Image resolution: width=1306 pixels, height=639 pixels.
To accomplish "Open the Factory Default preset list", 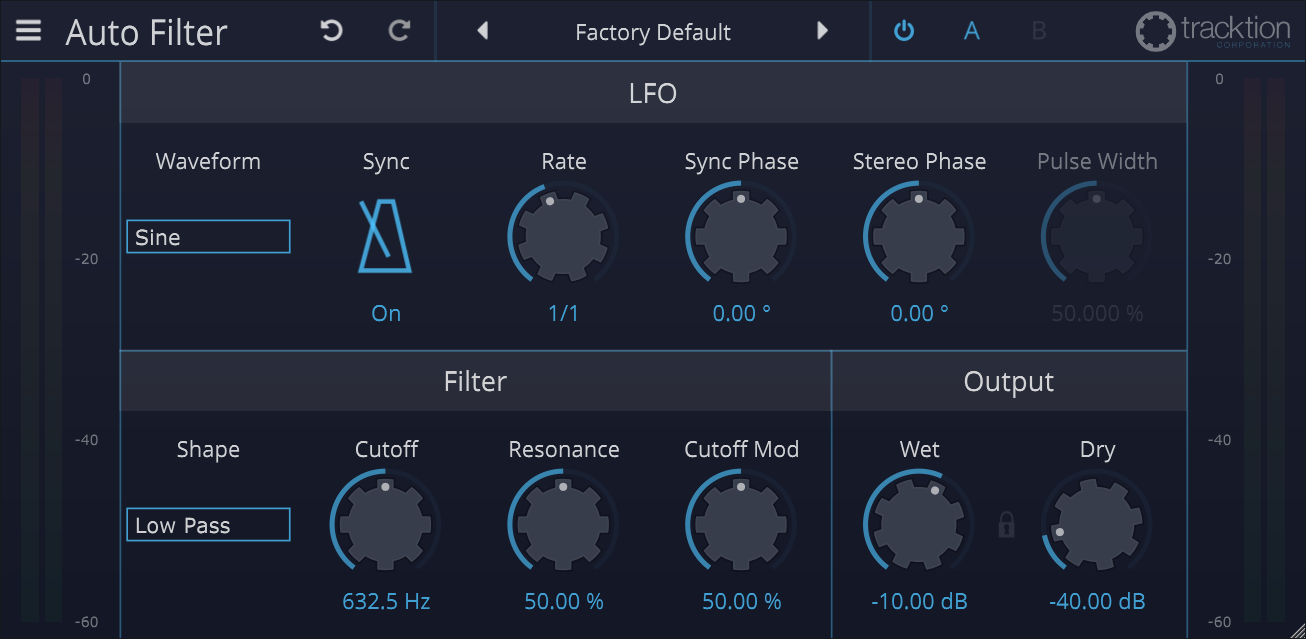I will point(653,32).
